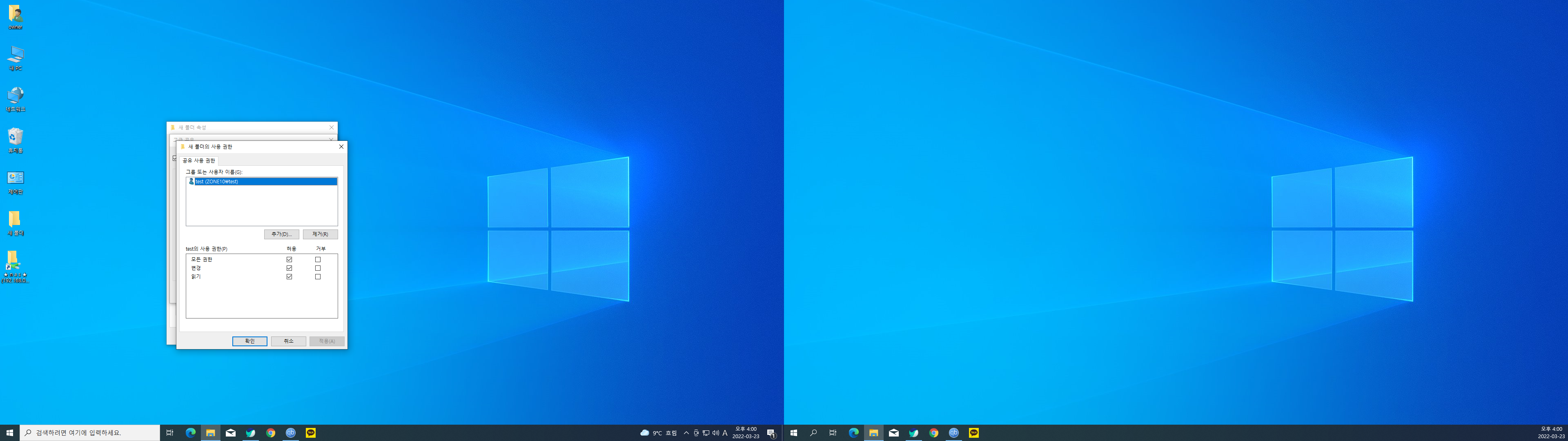Viewport: 1568px width, 441px height.
Task: Open Whale browser on second monitor taskbar
Action: 914,433
